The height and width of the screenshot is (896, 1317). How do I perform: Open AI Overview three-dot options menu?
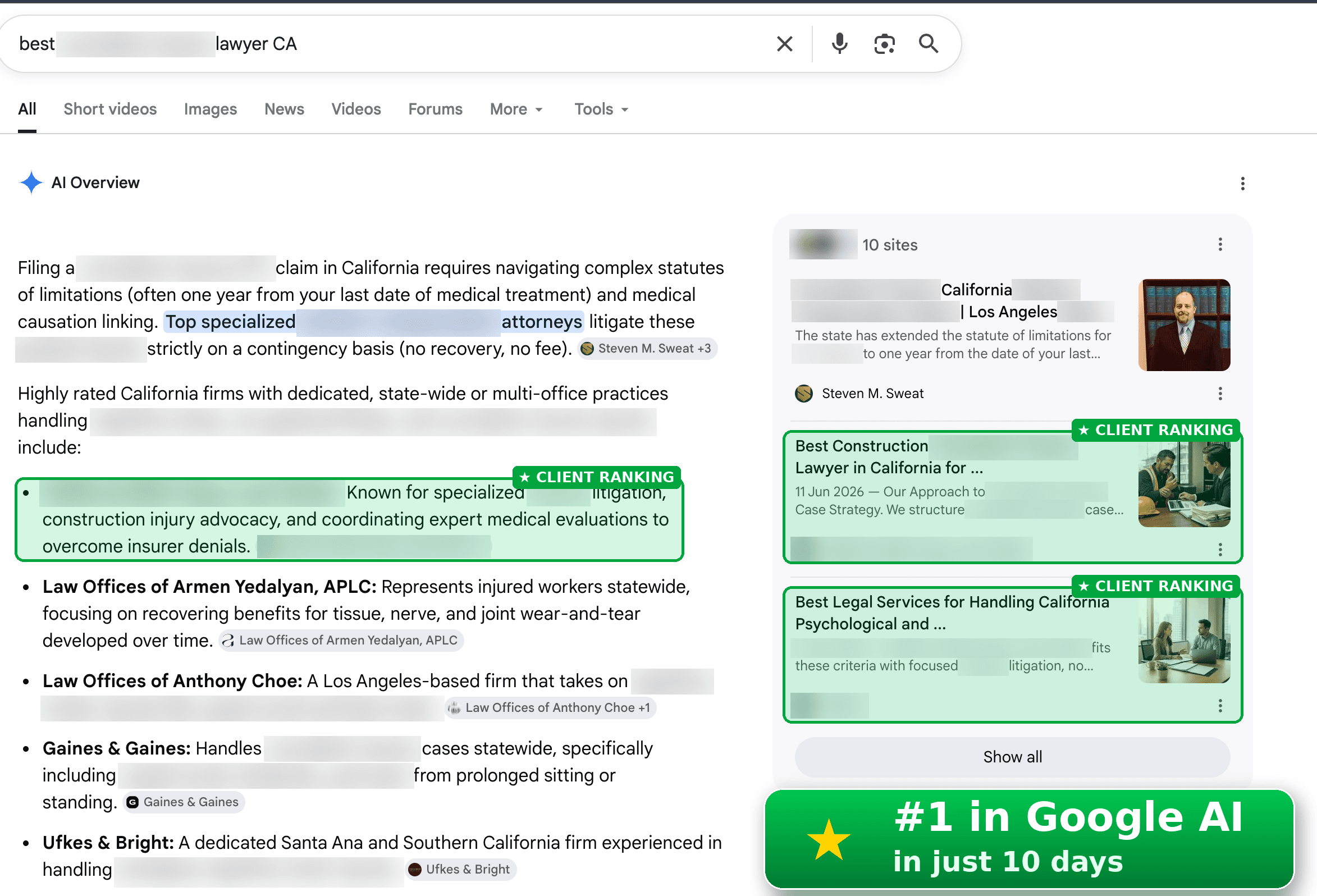click(x=1242, y=184)
